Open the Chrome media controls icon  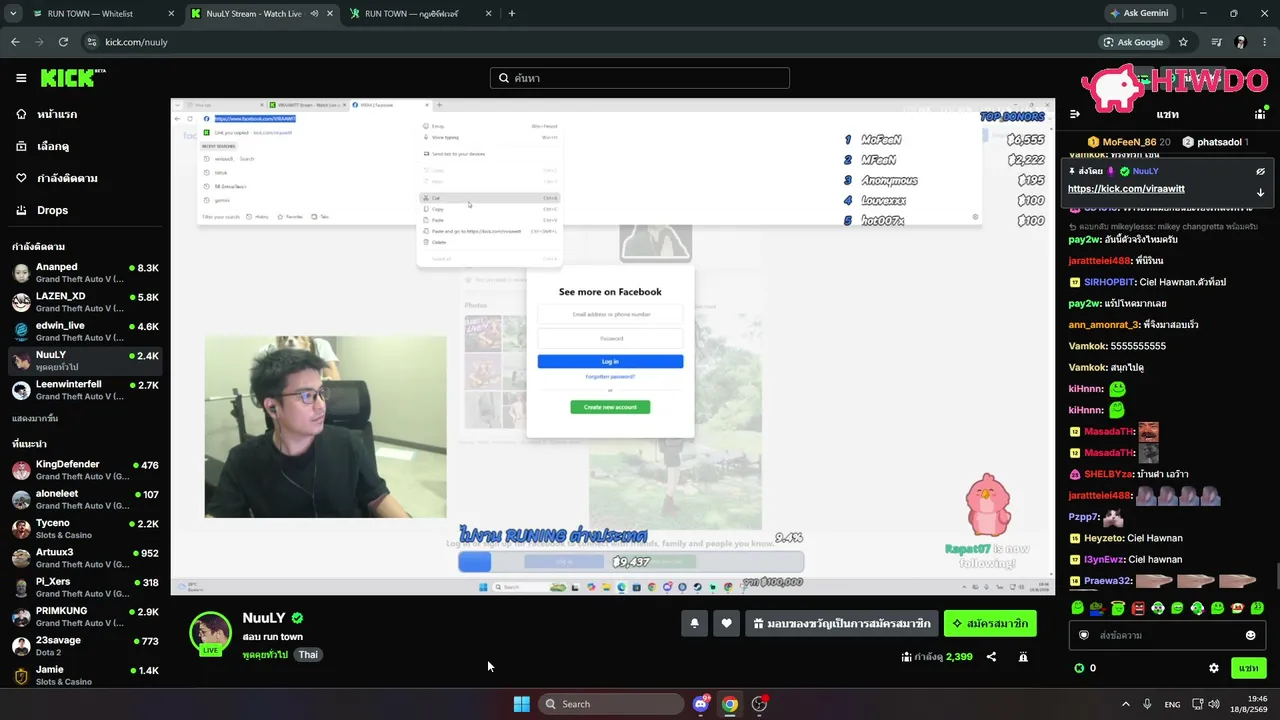pyautogui.click(x=1217, y=42)
